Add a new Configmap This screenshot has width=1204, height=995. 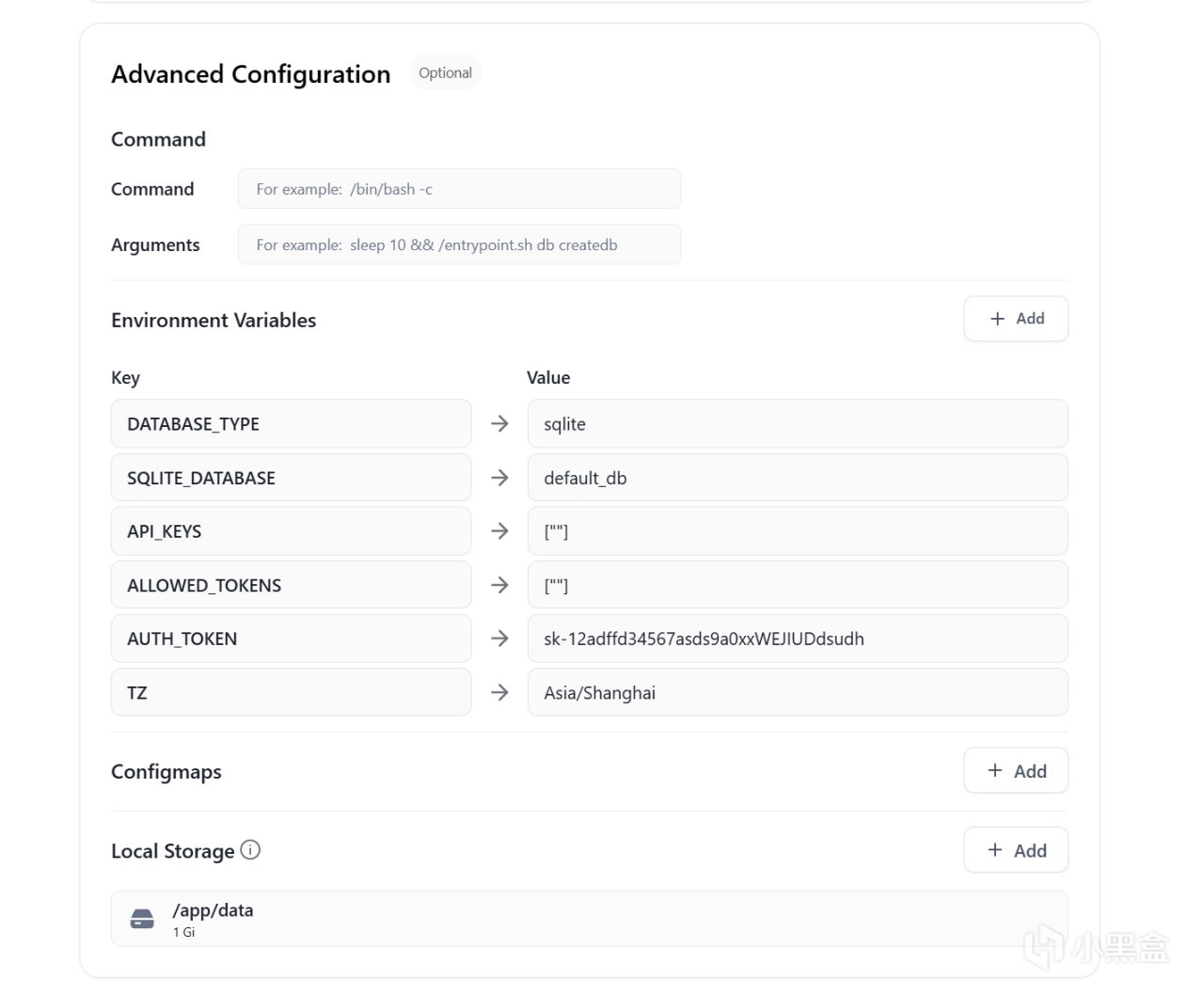(x=1016, y=771)
